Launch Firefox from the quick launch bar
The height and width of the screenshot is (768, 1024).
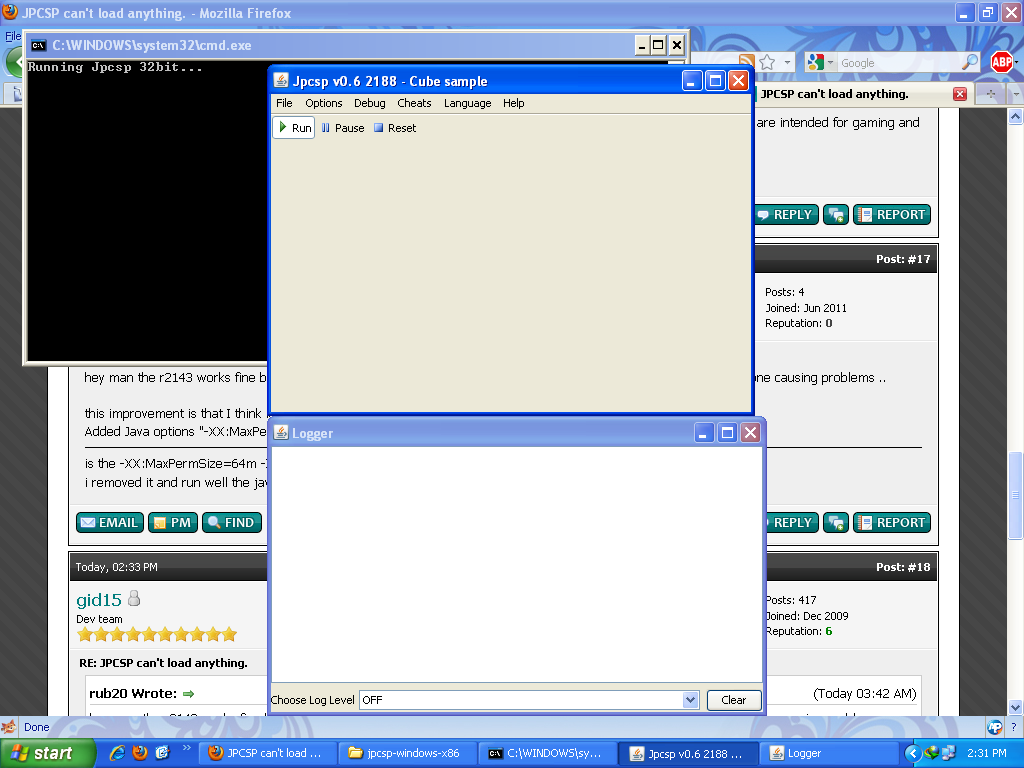(140, 753)
